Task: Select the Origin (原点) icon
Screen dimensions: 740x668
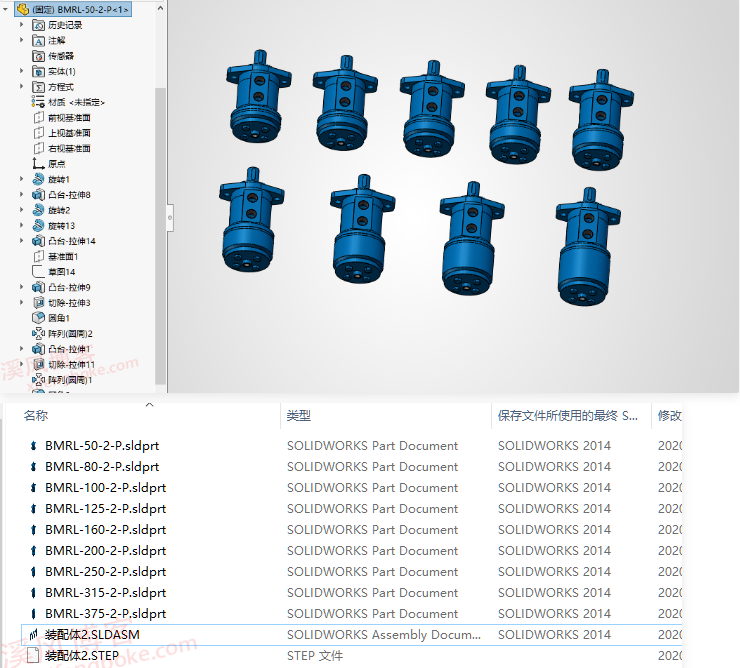Action: click(38, 164)
